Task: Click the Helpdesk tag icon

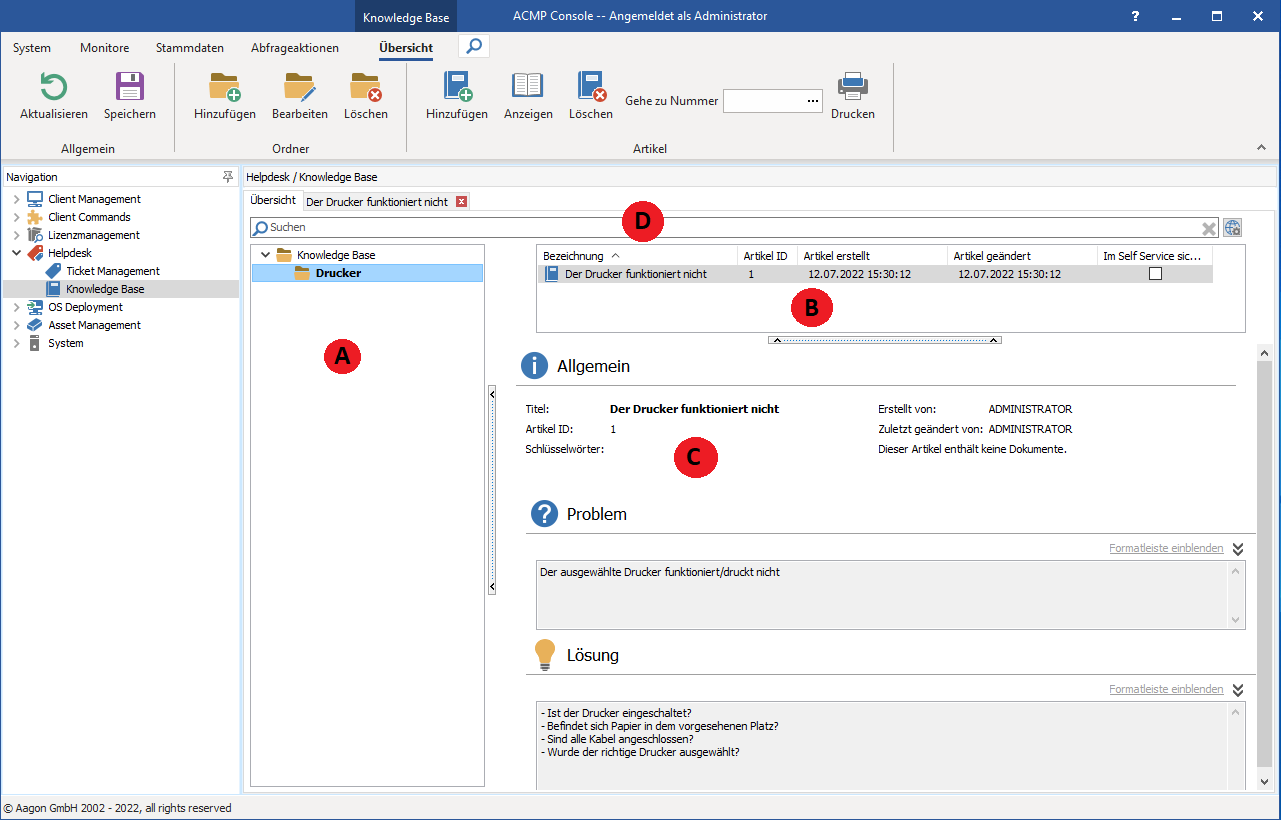Action: coord(35,253)
